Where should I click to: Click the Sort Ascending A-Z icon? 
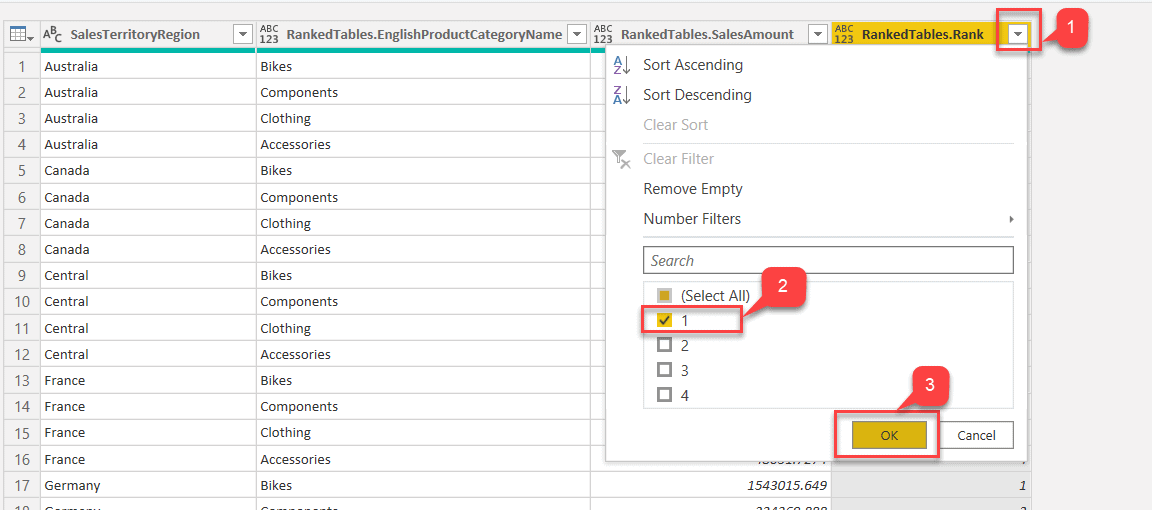coord(621,65)
